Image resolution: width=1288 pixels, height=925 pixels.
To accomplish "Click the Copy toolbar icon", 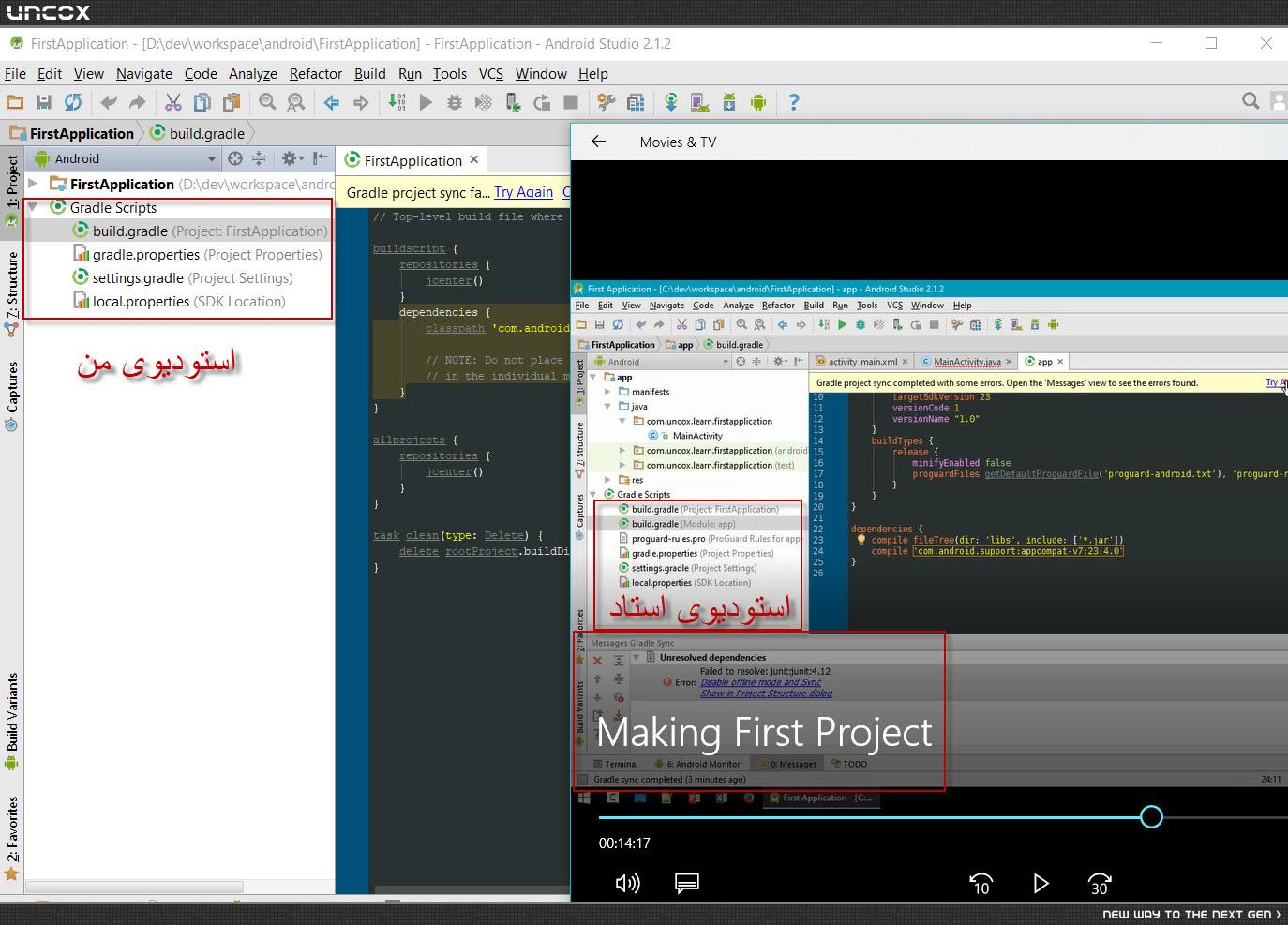I will click(202, 102).
